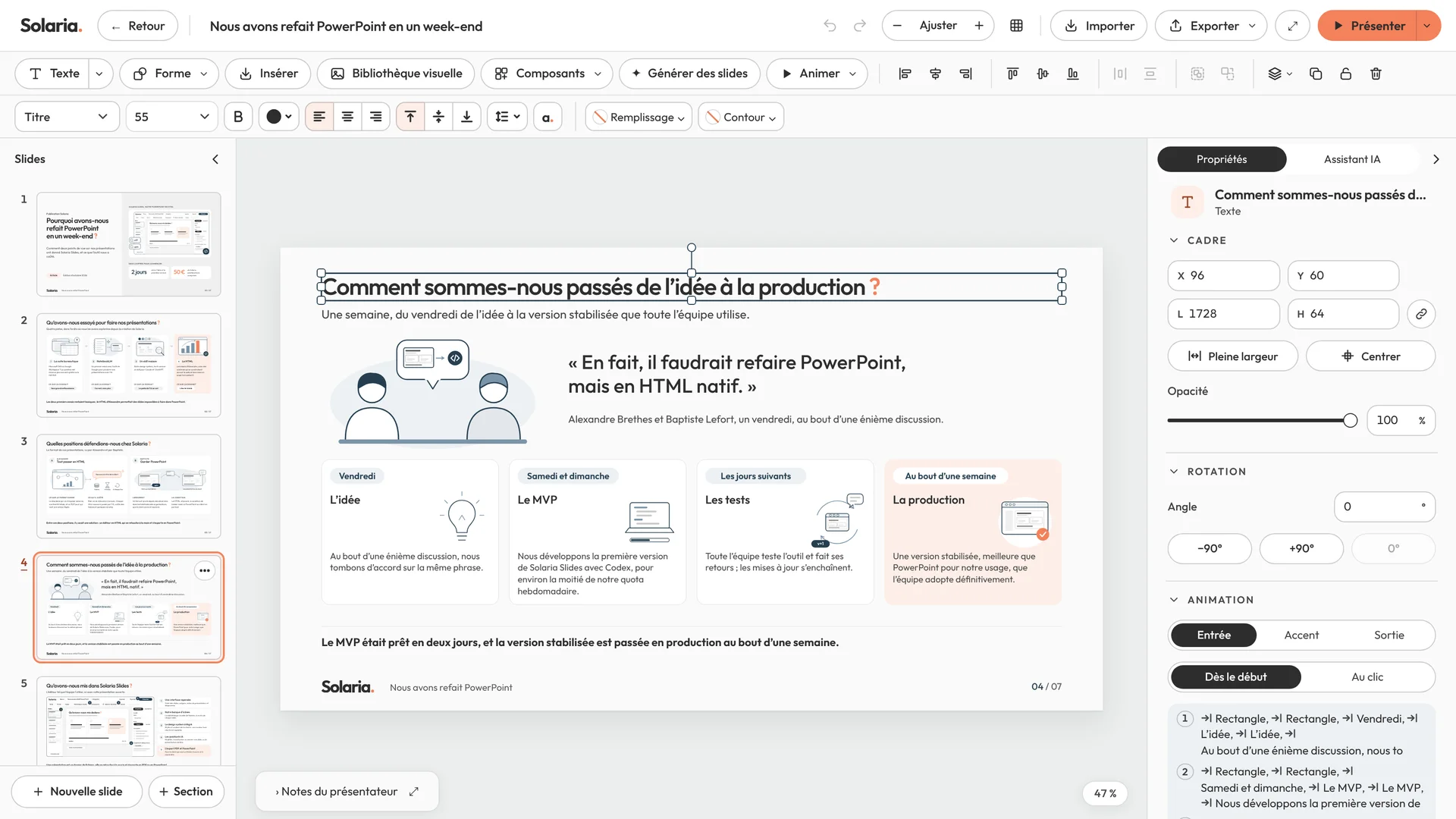Click the duplicate element icon
Image resolution: width=1456 pixels, height=819 pixels.
click(1316, 74)
